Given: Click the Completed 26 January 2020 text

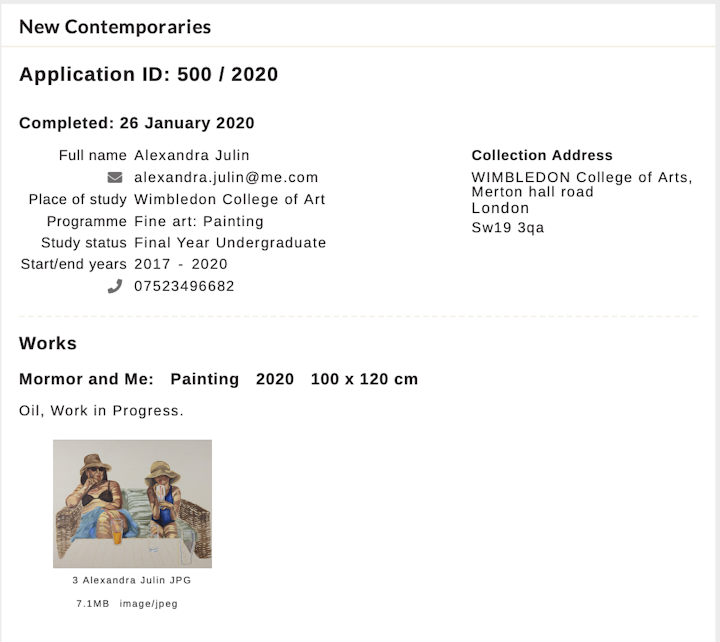Looking at the screenshot, I should 137,124.
